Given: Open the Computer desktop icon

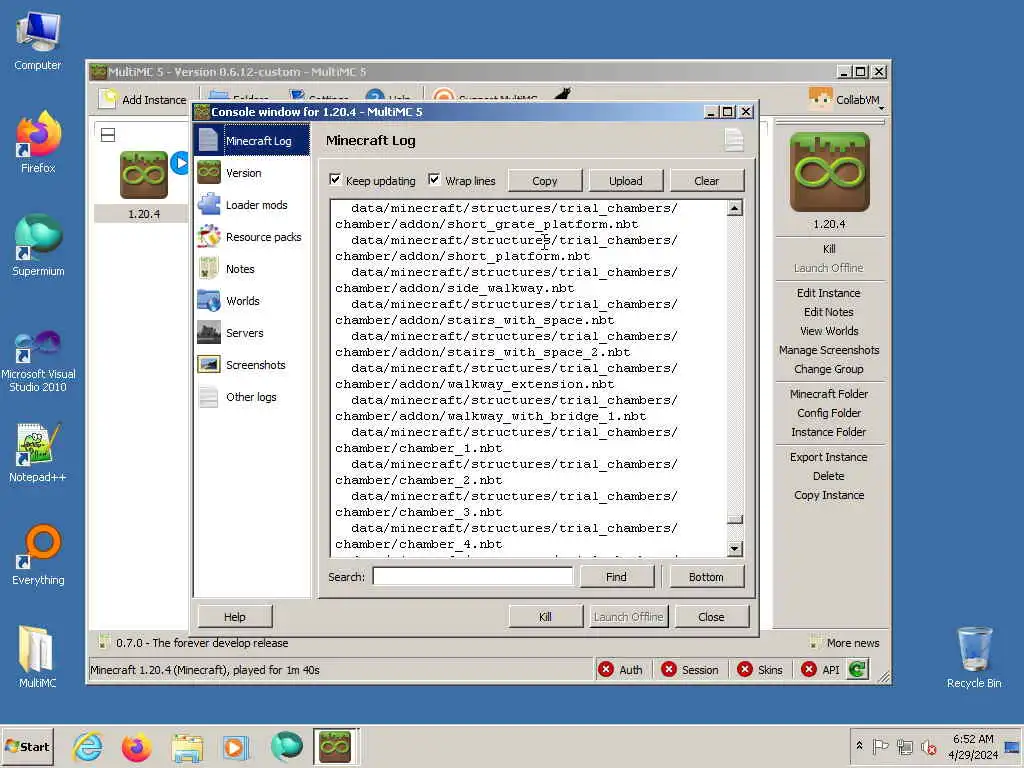Looking at the screenshot, I should [x=38, y=40].
